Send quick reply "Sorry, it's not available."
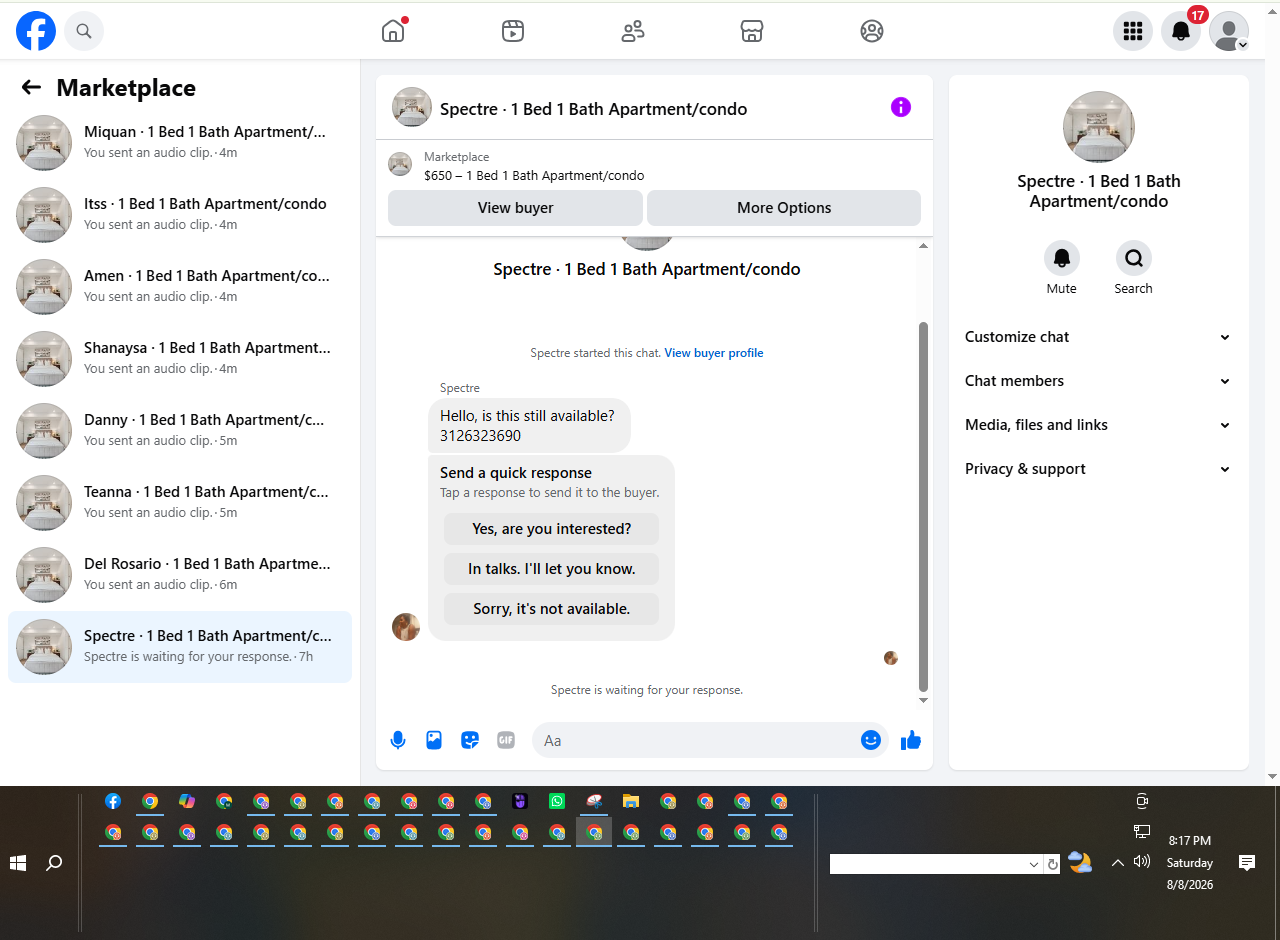The width and height of the screenshot is (1280, 940). tap(551, 609)
